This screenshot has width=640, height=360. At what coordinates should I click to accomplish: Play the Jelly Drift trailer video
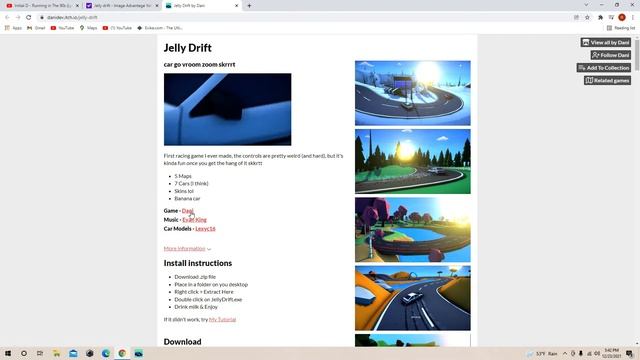(227, 109)
